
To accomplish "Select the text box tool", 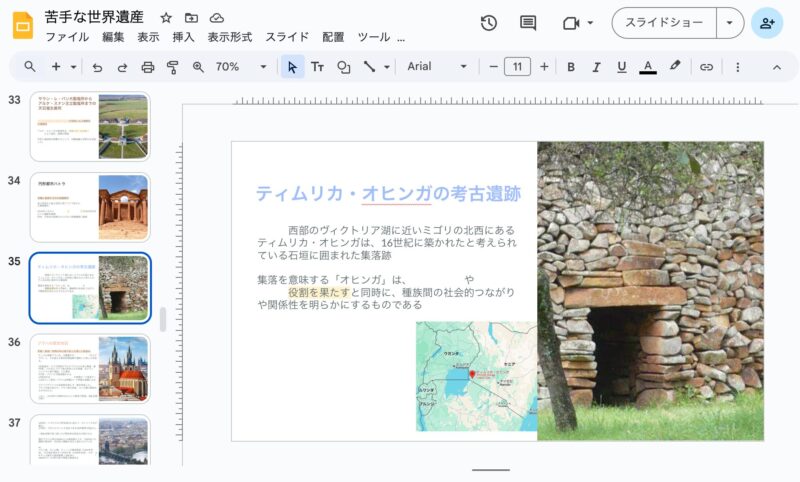I will 317,67.
